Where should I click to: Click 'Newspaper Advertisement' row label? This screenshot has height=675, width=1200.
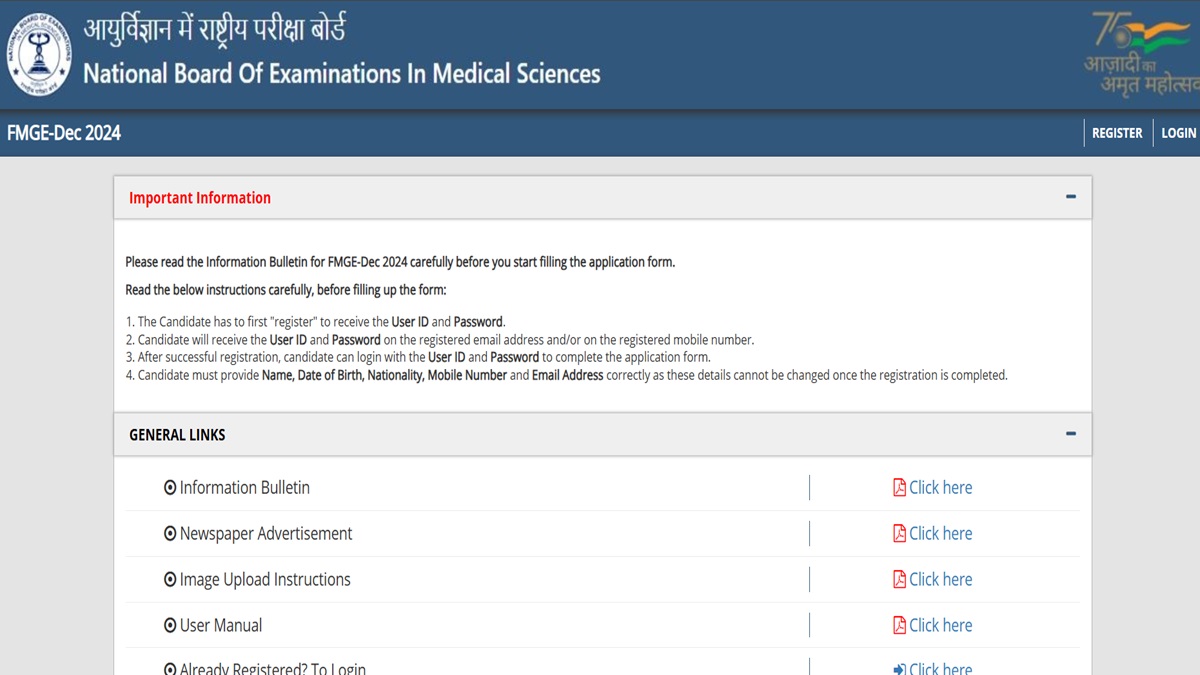coord(266,534)
